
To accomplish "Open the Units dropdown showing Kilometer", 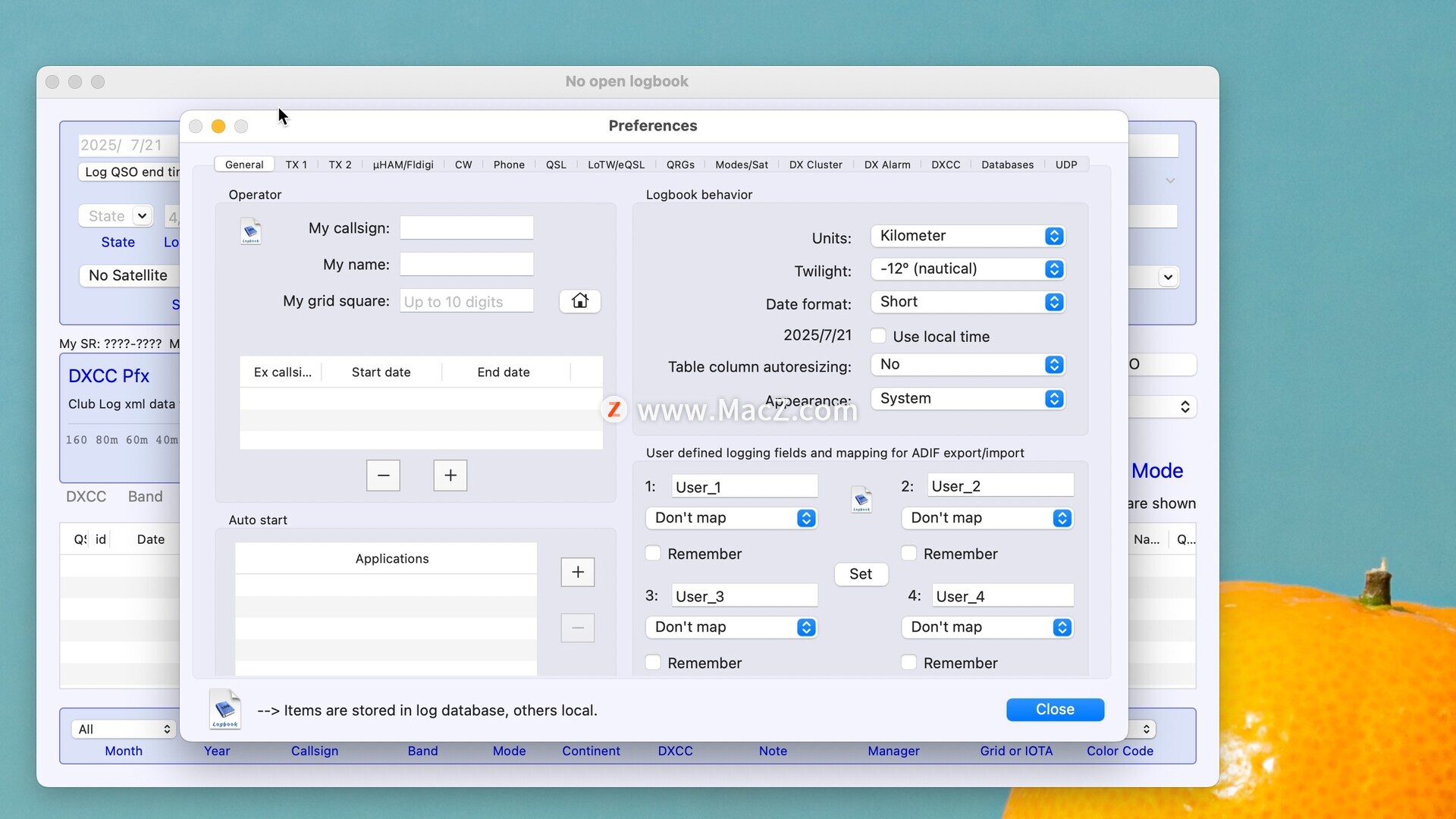I will pyautogui.click(x=968, y=236).
